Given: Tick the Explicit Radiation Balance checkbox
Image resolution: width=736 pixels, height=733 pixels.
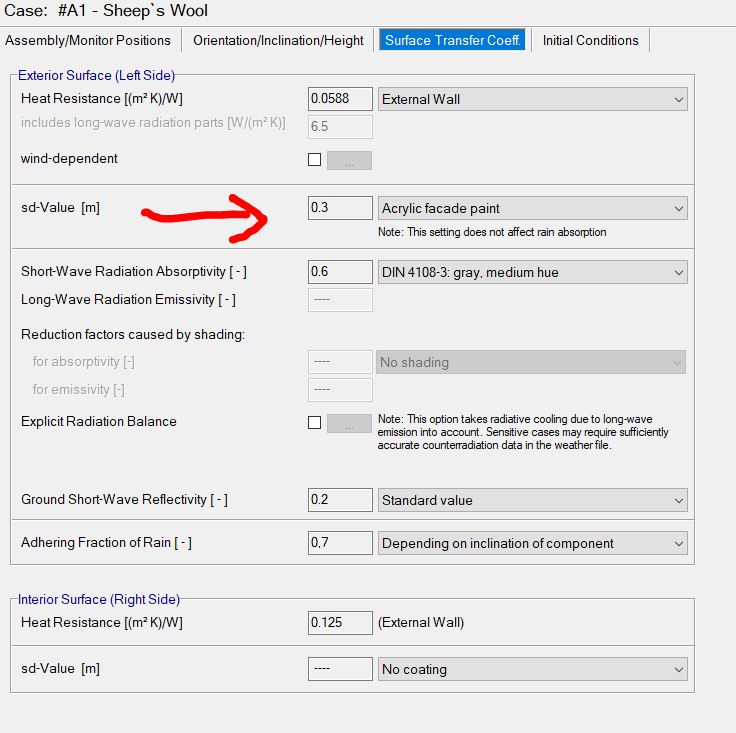Looking at the screenshot, I should coord(315,423).
